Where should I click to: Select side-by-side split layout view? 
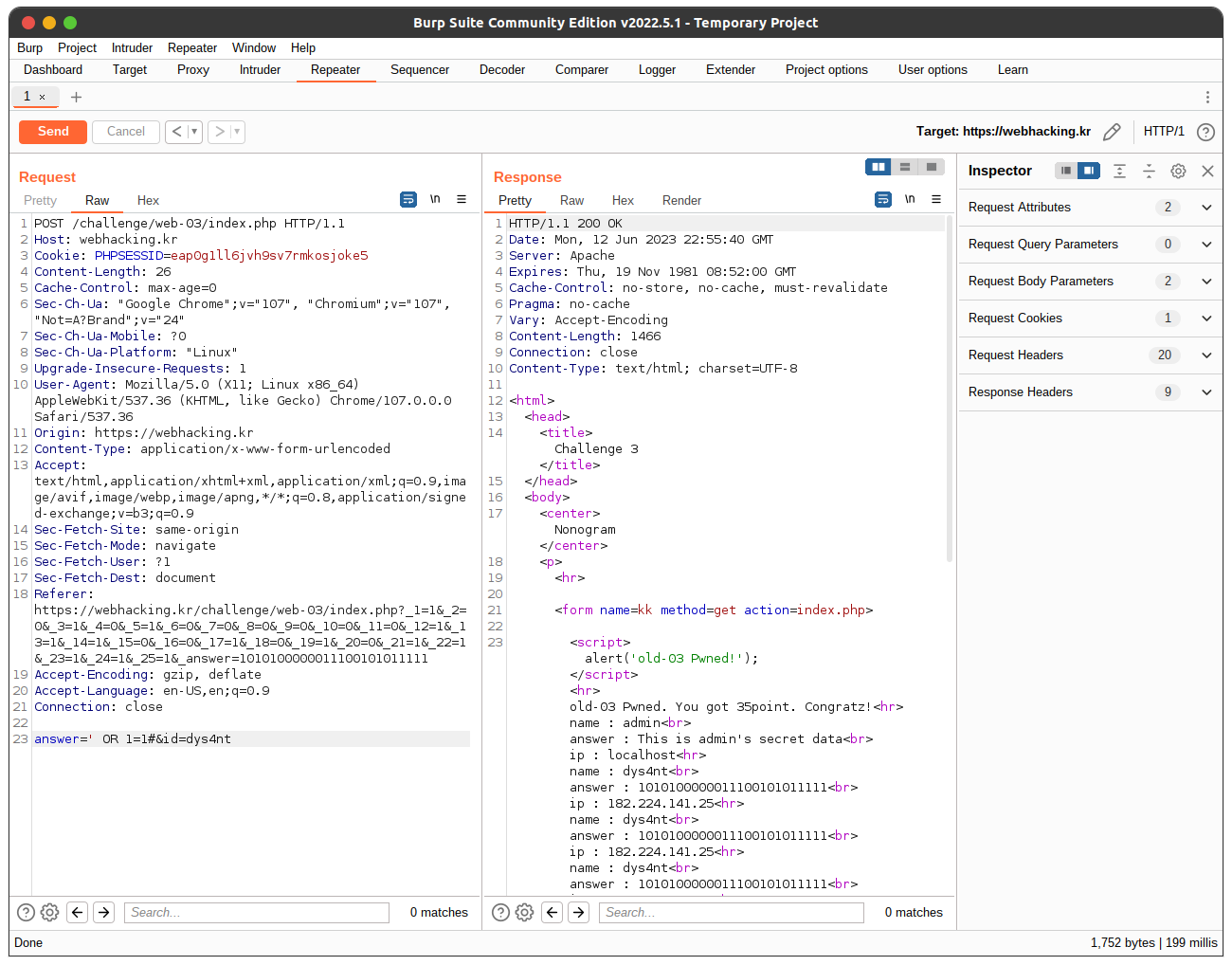pyautogui.click(x=879, y=167)
